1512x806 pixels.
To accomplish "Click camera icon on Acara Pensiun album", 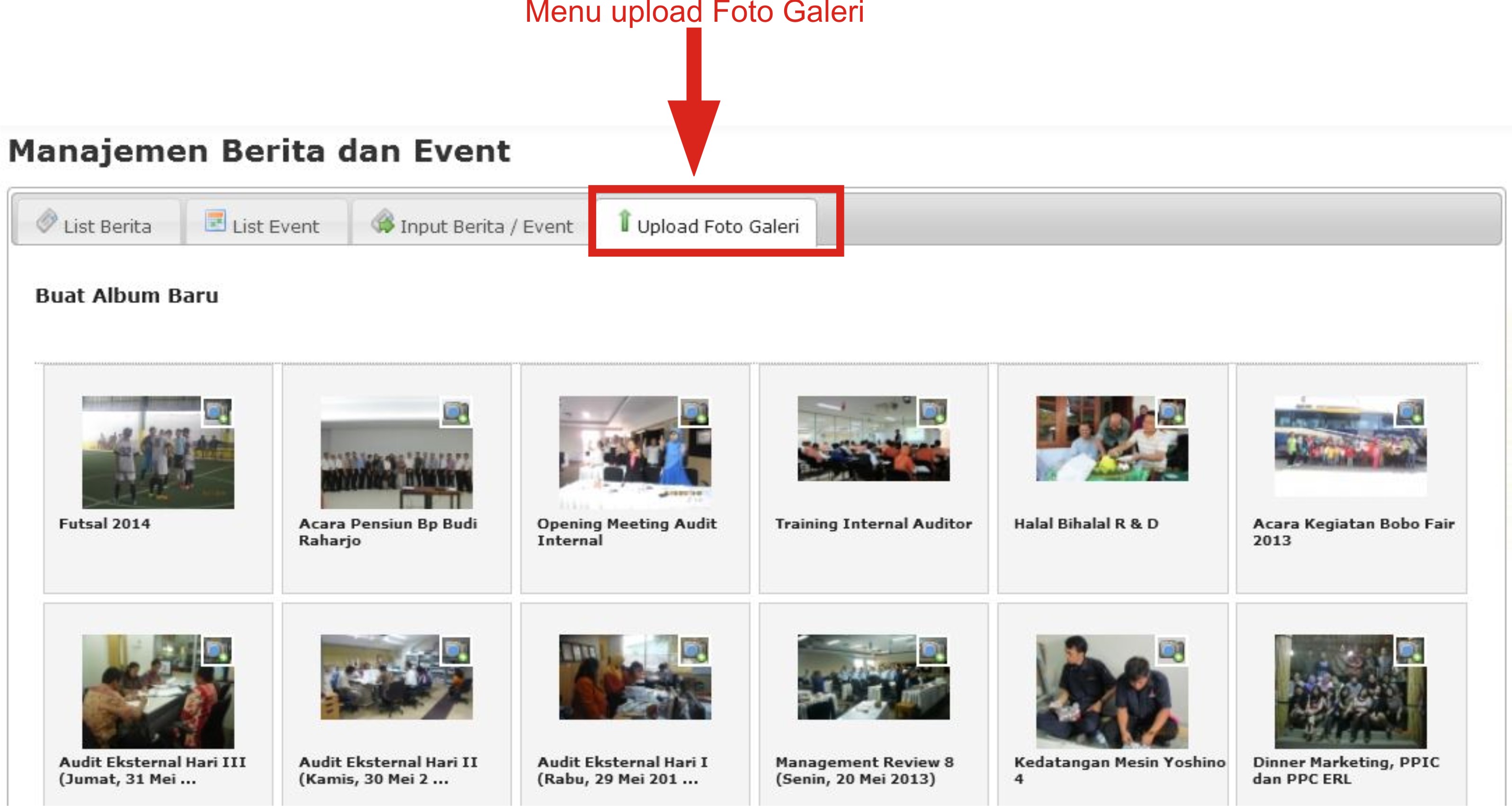I will (456, 412).
